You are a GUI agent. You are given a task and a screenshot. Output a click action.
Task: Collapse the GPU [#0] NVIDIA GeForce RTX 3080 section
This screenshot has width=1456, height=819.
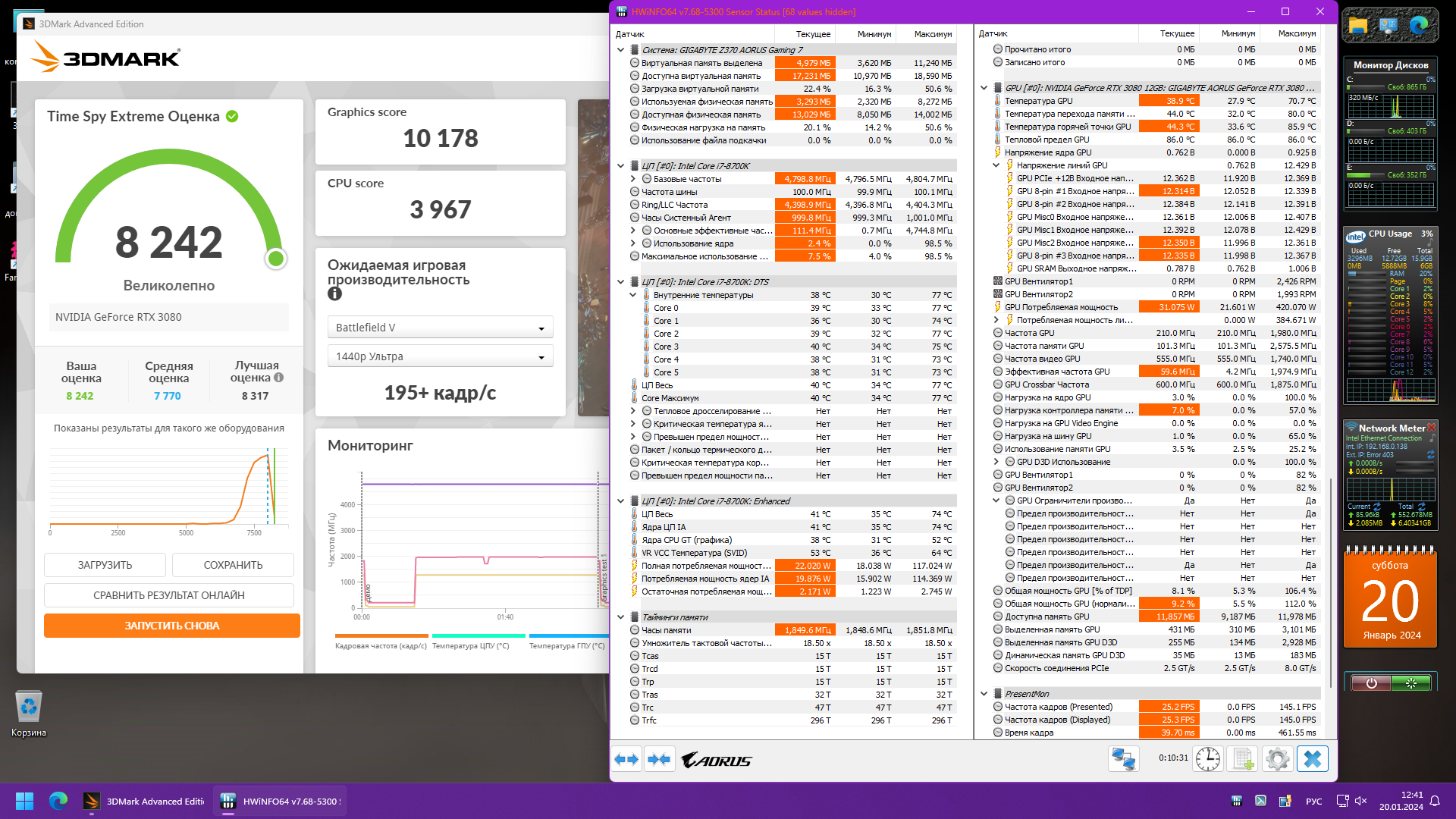click(x=984, y=88)
